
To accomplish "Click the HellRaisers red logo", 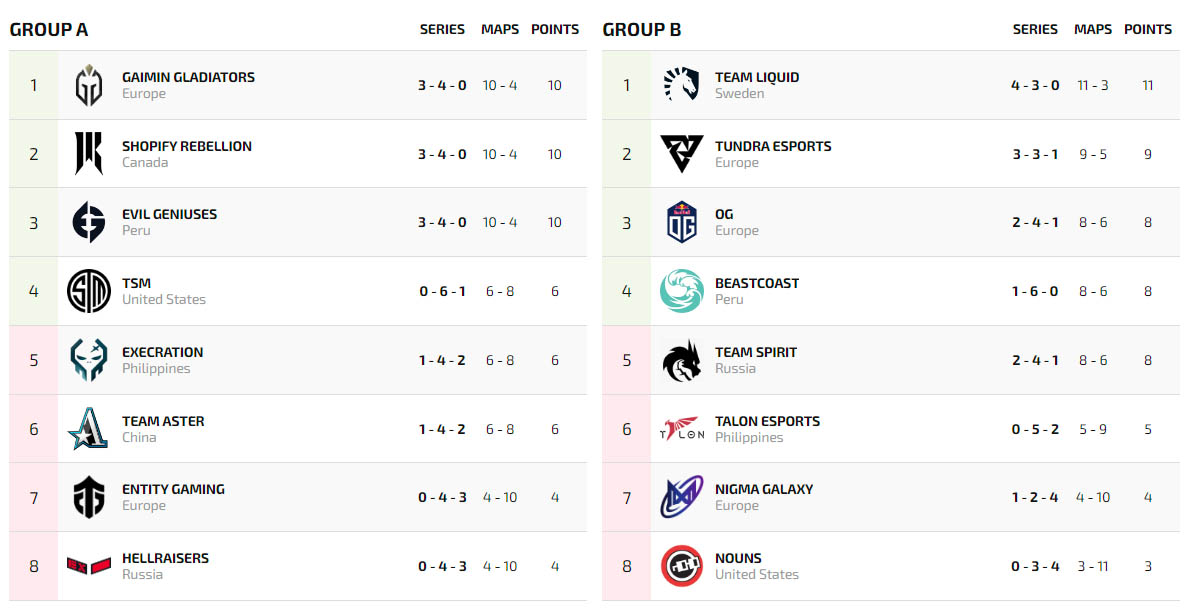I will coord(89,566).
